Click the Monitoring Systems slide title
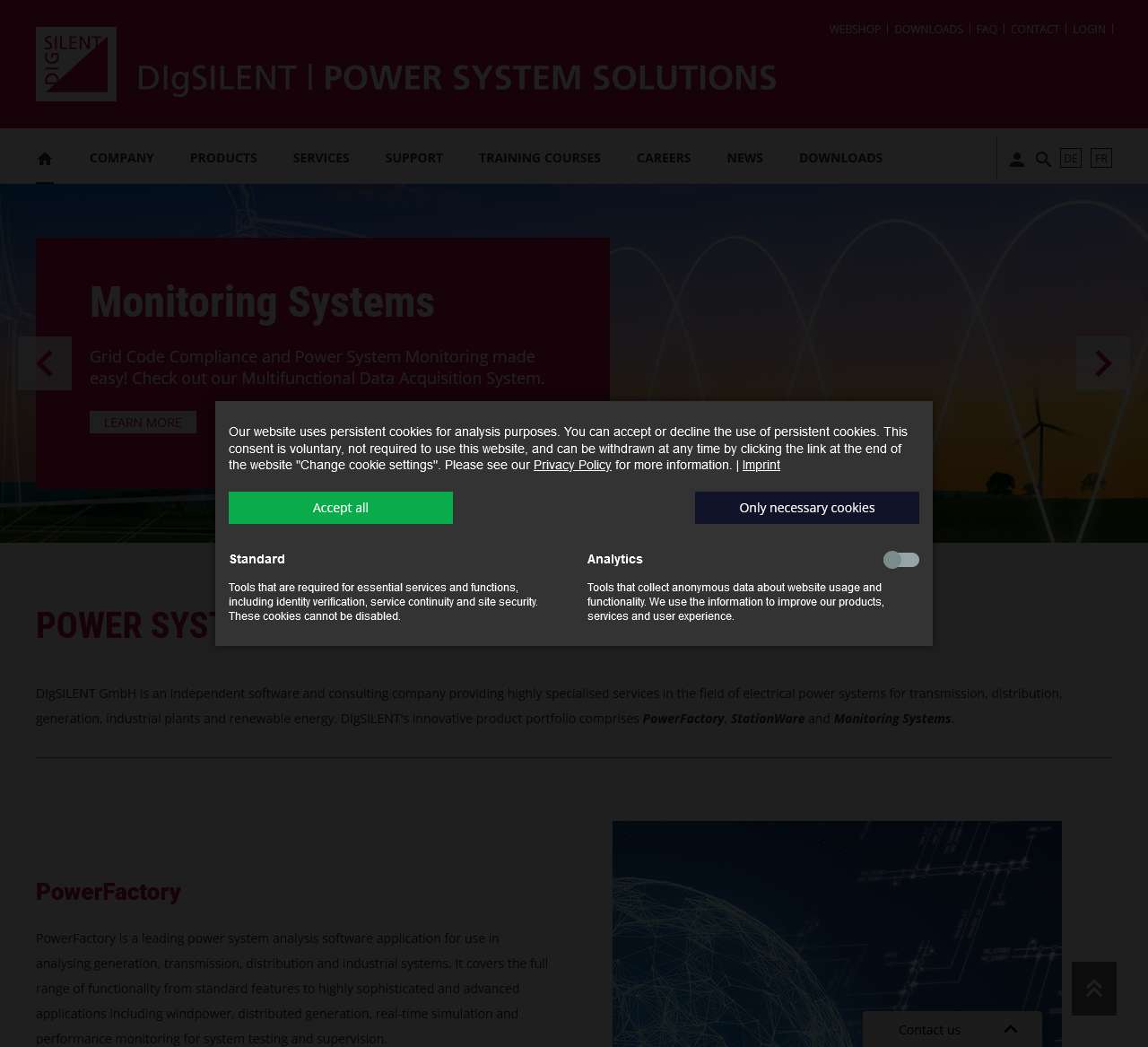This screenshot has width=1148, height=1047. pyautogui.click(x=262, y=302)
